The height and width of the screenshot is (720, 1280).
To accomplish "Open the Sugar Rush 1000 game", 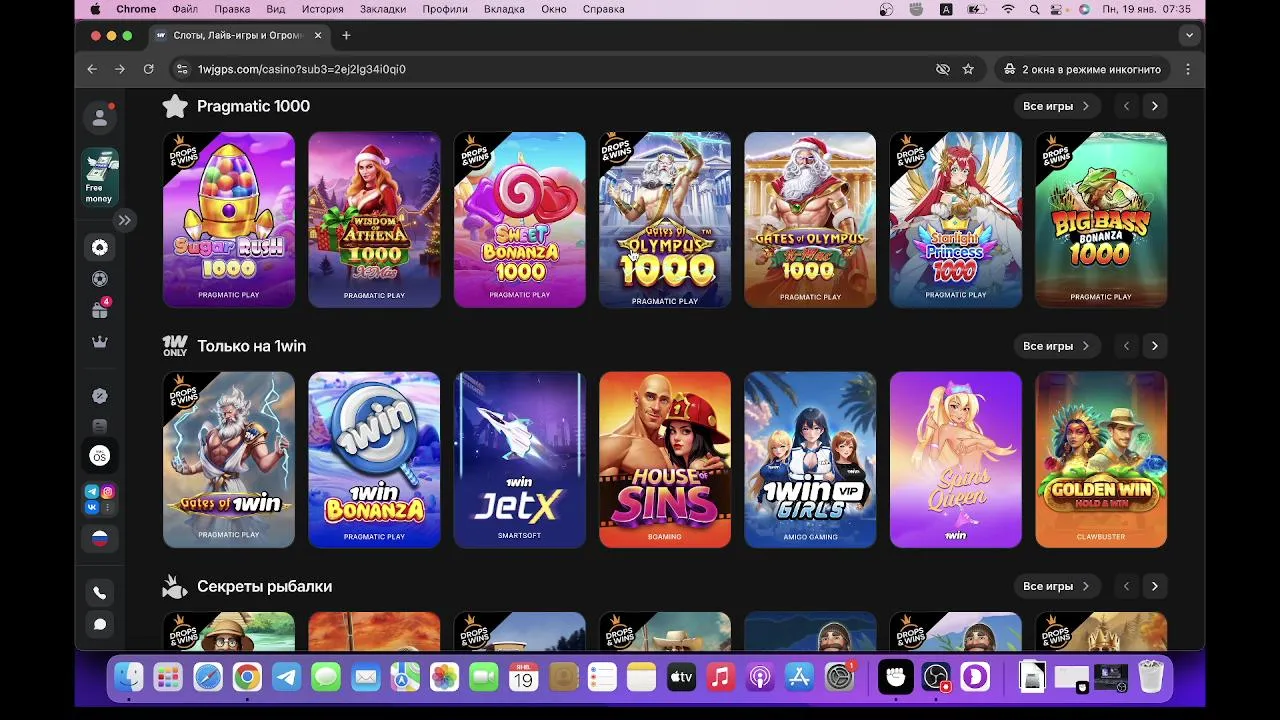I will pos(229,220).
